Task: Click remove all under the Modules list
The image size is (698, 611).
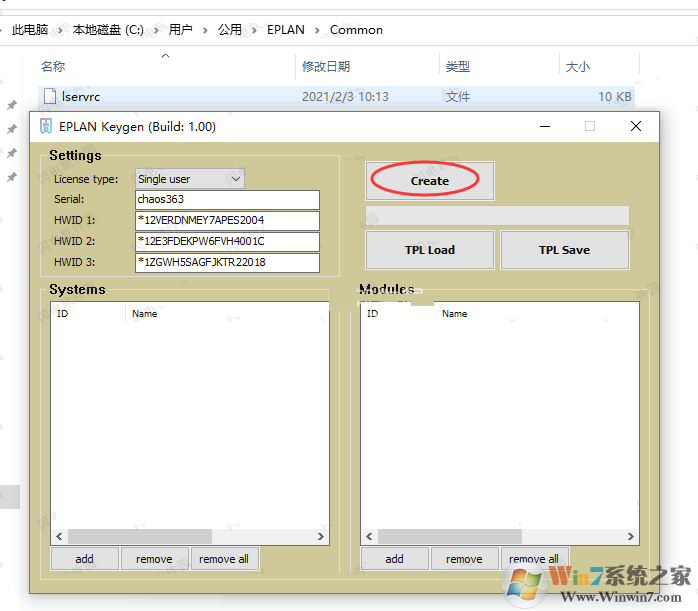Action: coord(534,559)
